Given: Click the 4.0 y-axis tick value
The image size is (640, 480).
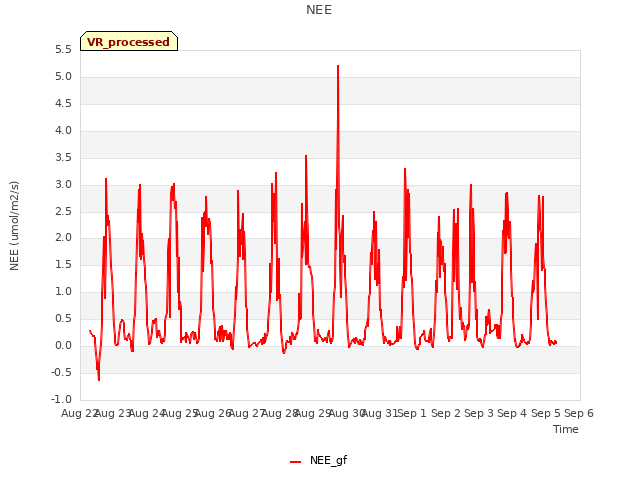Looking at the screenshot, I should 63,131.
